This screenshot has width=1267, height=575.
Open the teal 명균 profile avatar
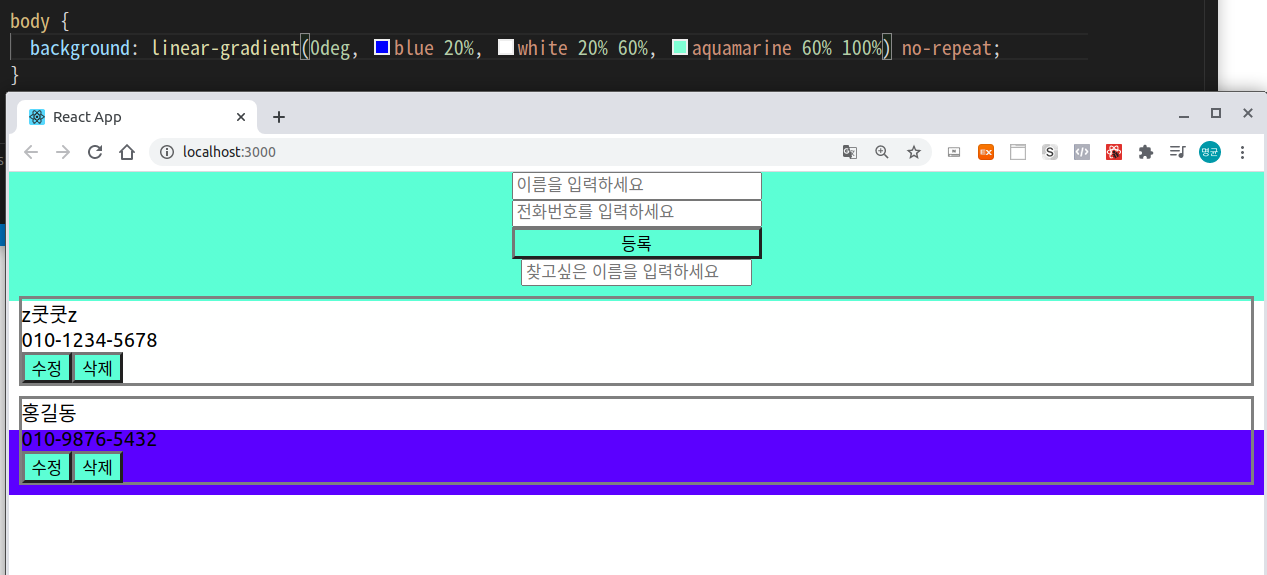pos(1210,152)
